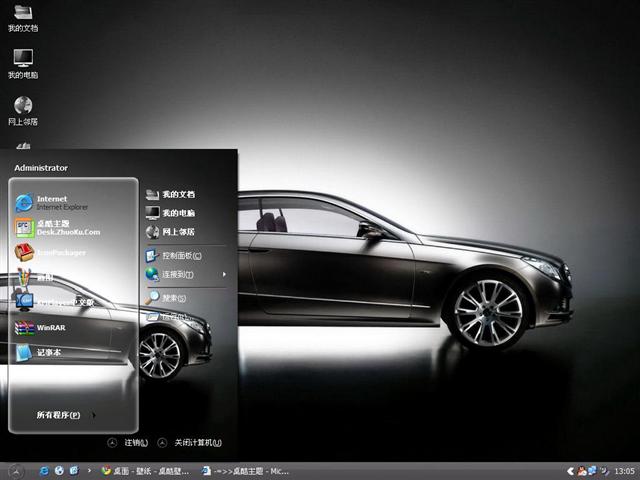Screen dimensions: 640x480
Task: Open 控制面板 (Control Panel)
Action: [180, 256]
